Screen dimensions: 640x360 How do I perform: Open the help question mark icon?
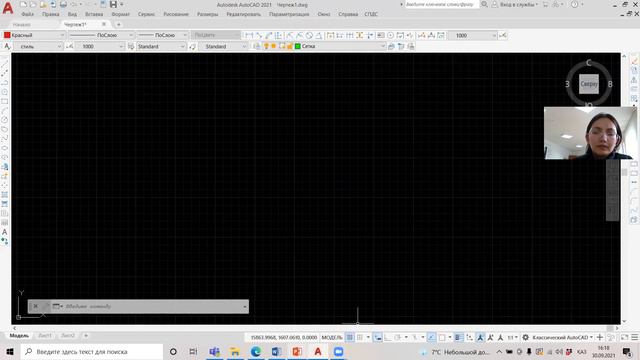pyautogui.click(x=574, y=4)
